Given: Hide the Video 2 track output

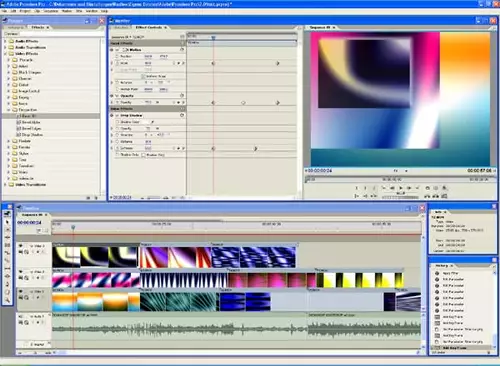Looking at the screenshot, I should [x=21, y=272].
